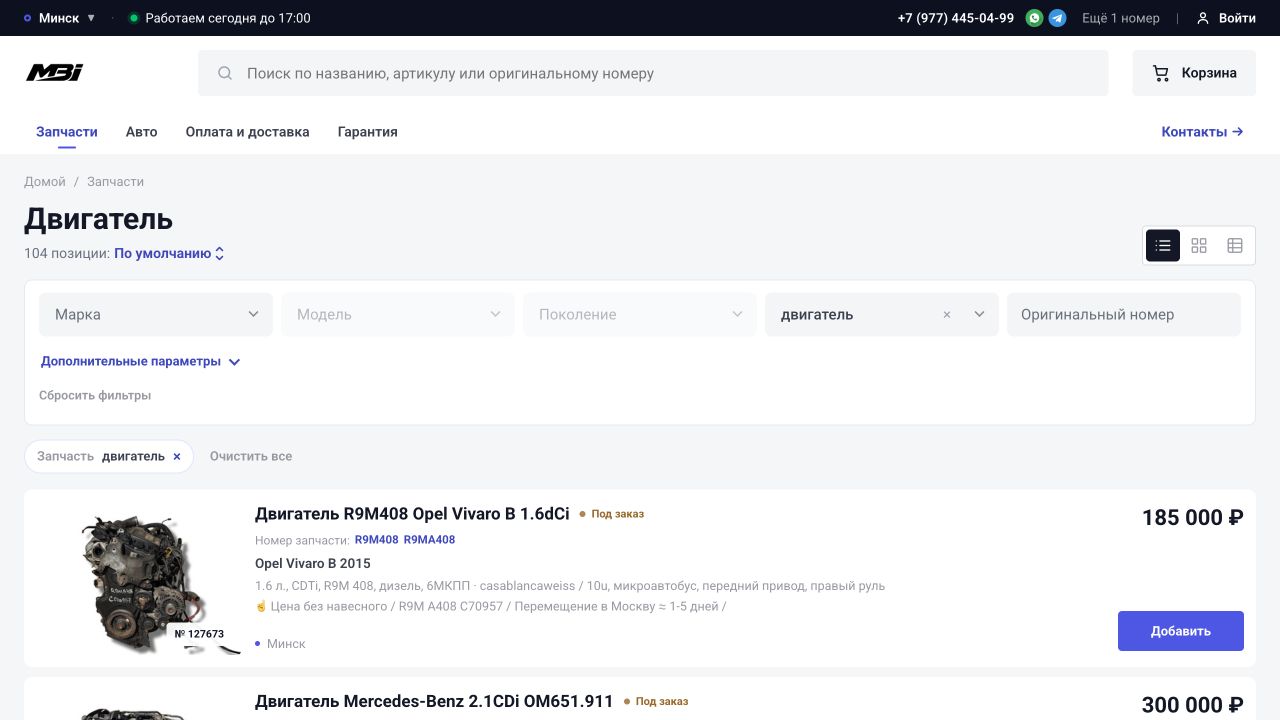Click the Под заказ label on Opel listing
The width and height of the screenshot is (1280, 720).
tap(617, 514)
